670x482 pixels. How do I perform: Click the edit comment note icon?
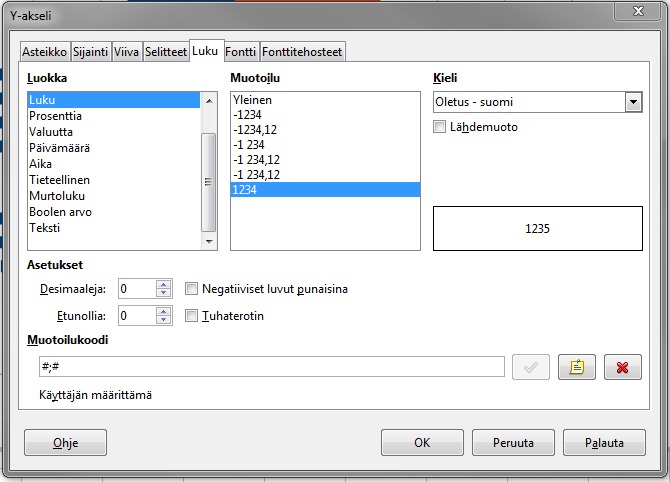576,367
